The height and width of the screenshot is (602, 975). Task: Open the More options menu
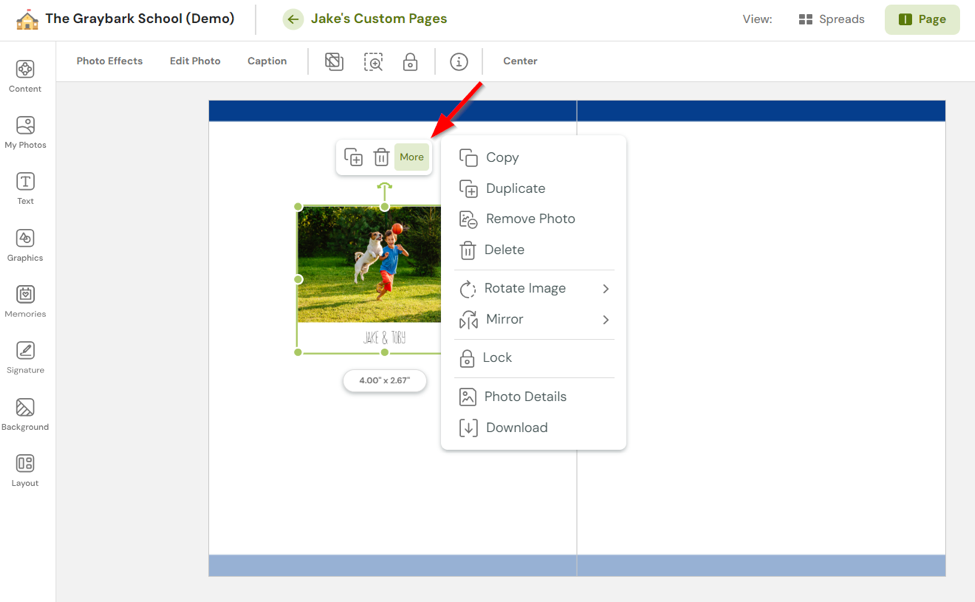[411, 157]
